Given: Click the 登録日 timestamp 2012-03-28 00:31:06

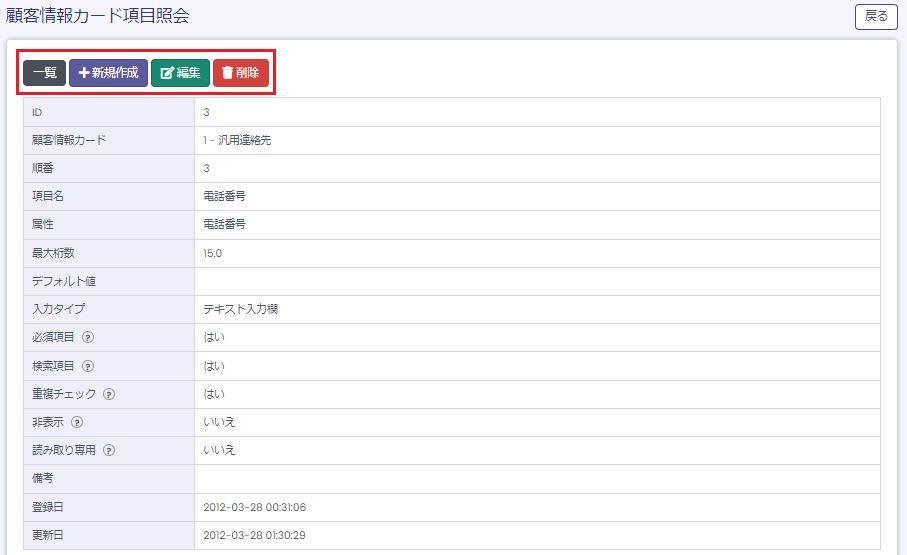Looking at the screenshot, I should pos(254,507).
